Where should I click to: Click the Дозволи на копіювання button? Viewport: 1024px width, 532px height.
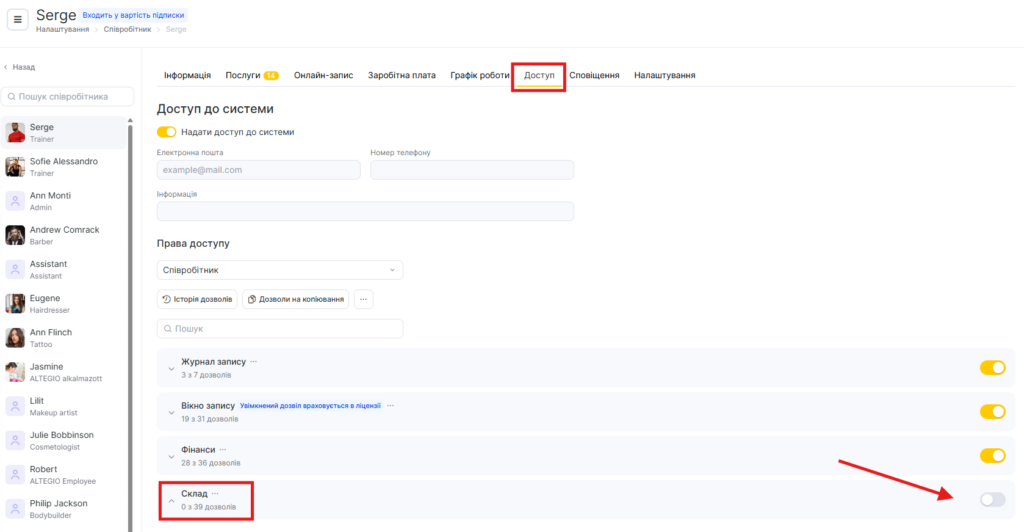pyautogui.click(x=295, y=299)
